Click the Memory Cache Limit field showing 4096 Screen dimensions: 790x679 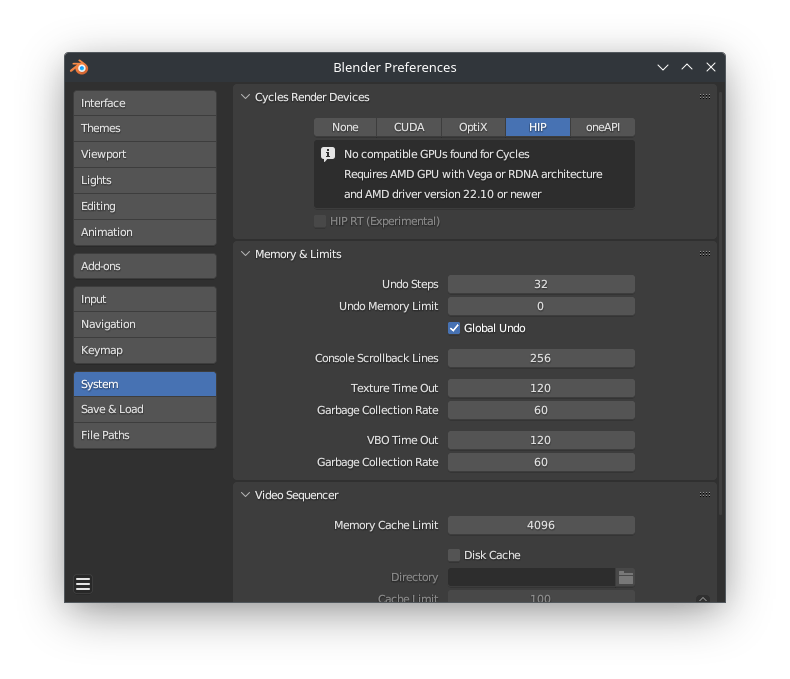pos(541,525)
